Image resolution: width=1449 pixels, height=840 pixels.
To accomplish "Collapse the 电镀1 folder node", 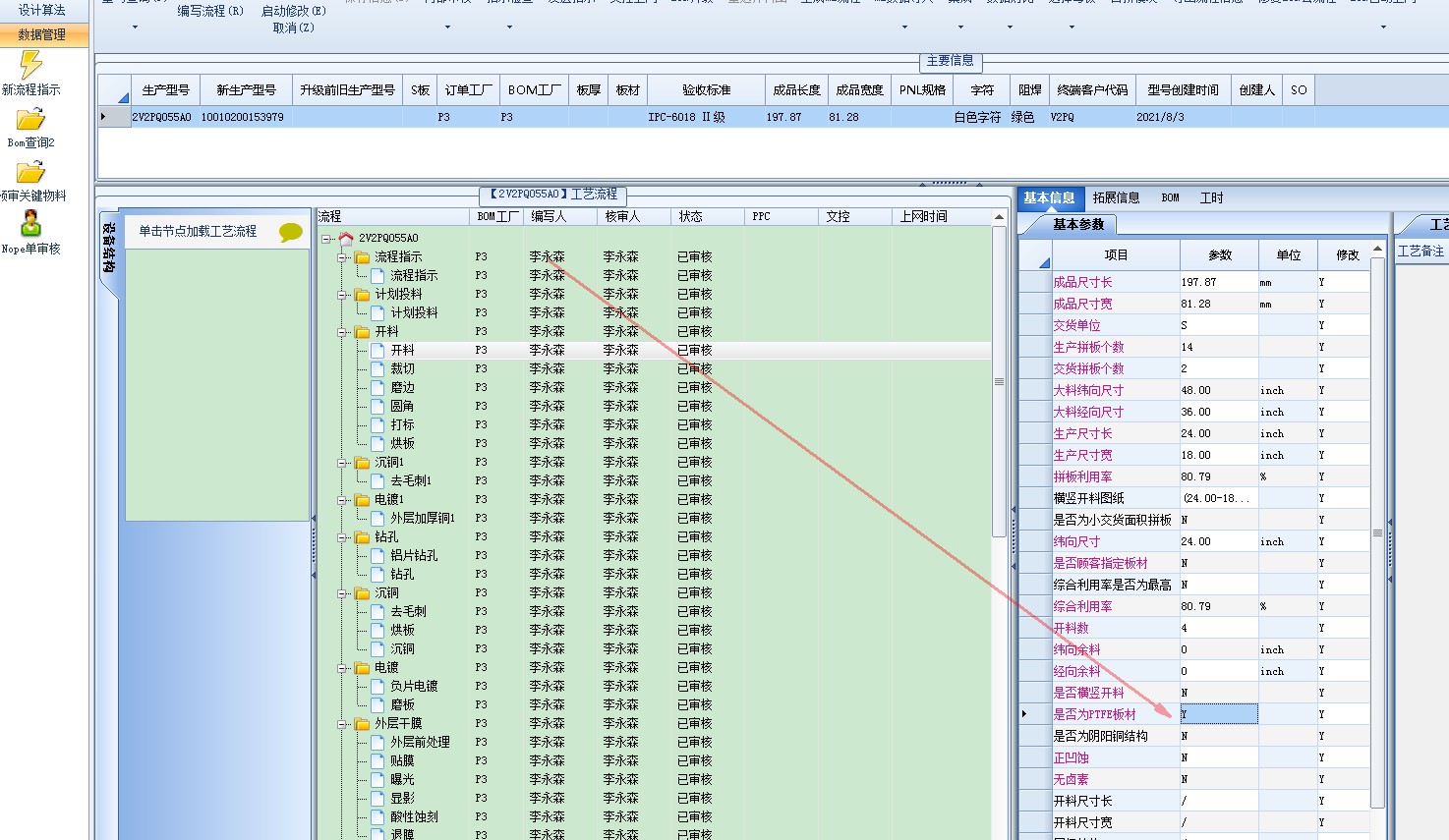I will tap(343, 499).
